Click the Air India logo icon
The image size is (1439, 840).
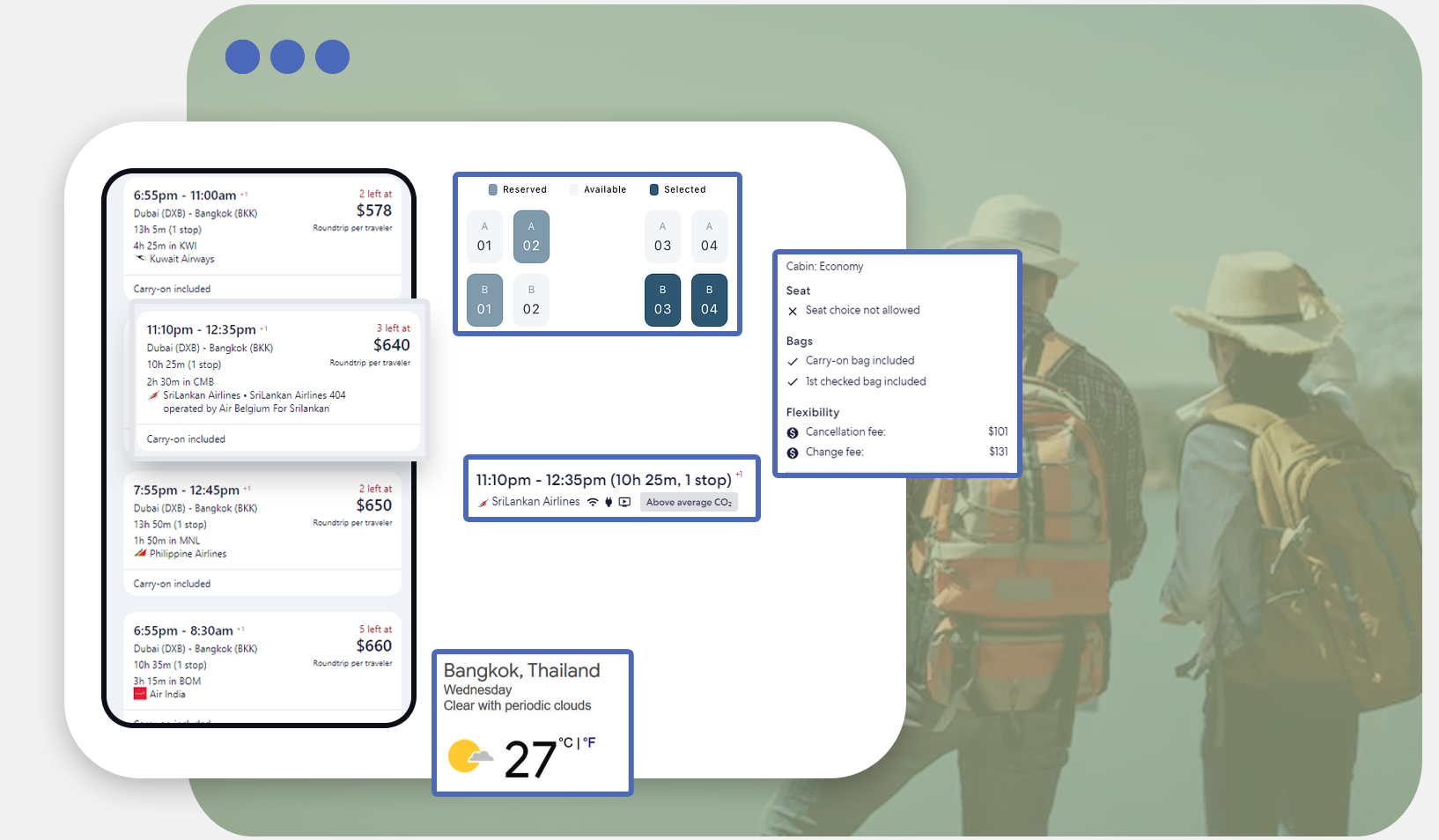(x=140, y=694)
